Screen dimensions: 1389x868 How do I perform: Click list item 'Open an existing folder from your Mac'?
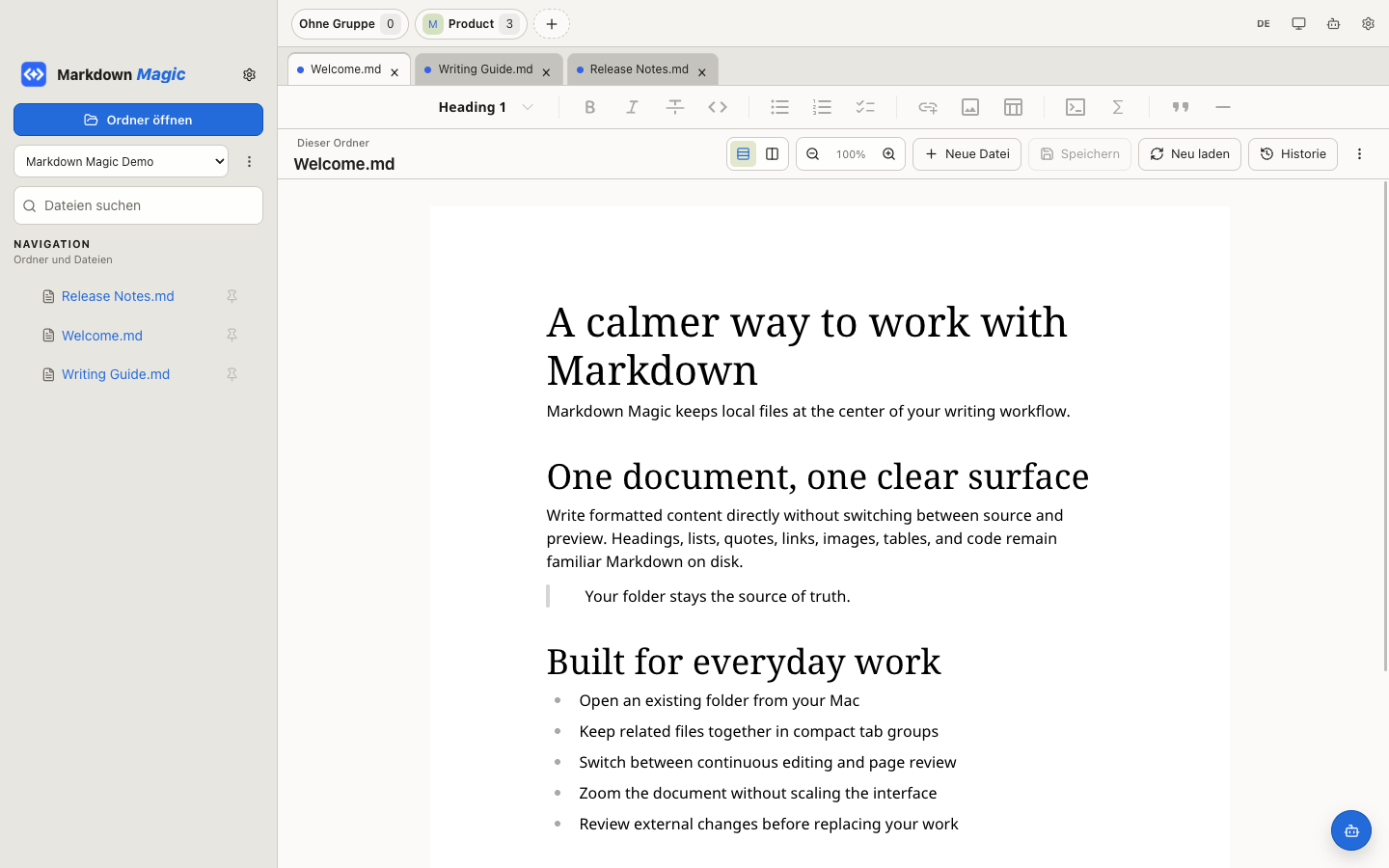click(x=720, y=700)
